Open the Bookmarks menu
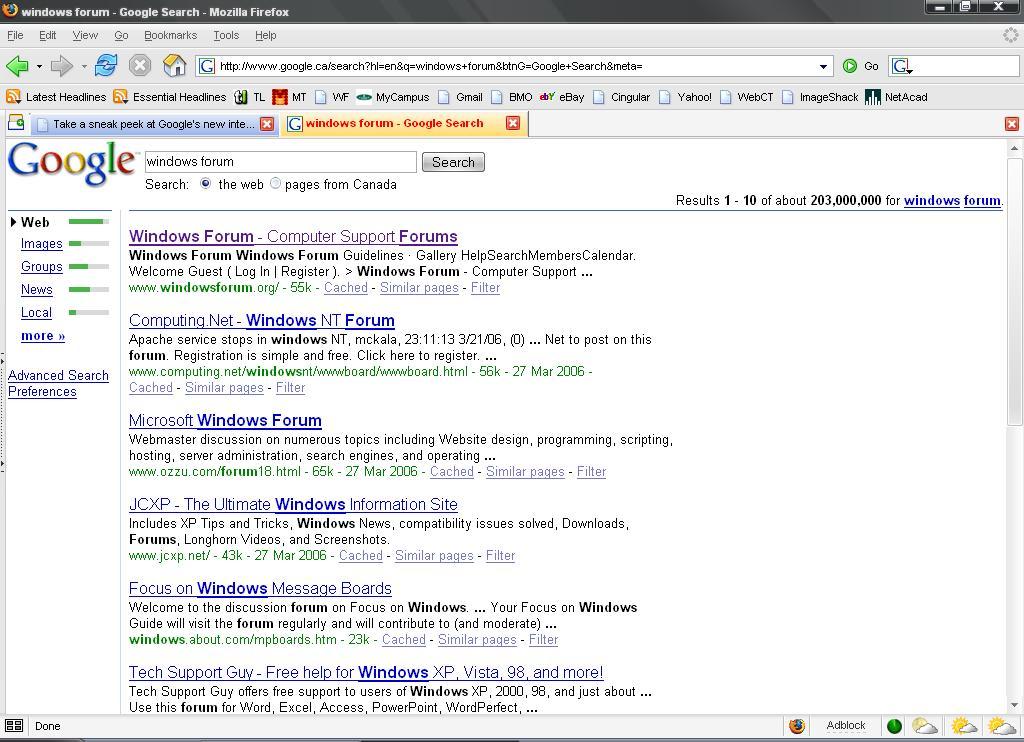This screenshot has height=742, width=1024. (x=170, y=35)
